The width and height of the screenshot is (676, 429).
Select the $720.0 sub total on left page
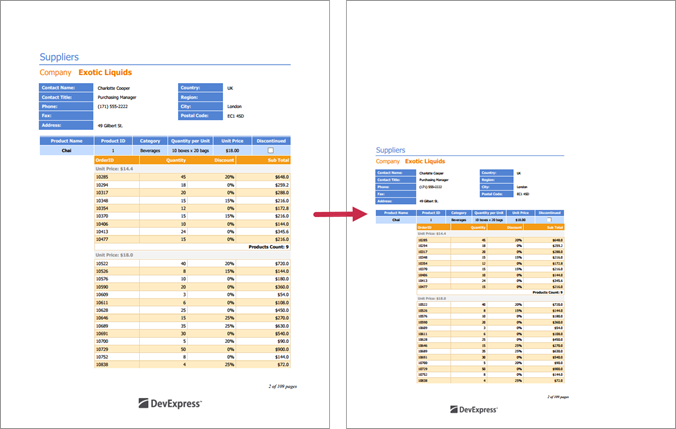point(282,263)
